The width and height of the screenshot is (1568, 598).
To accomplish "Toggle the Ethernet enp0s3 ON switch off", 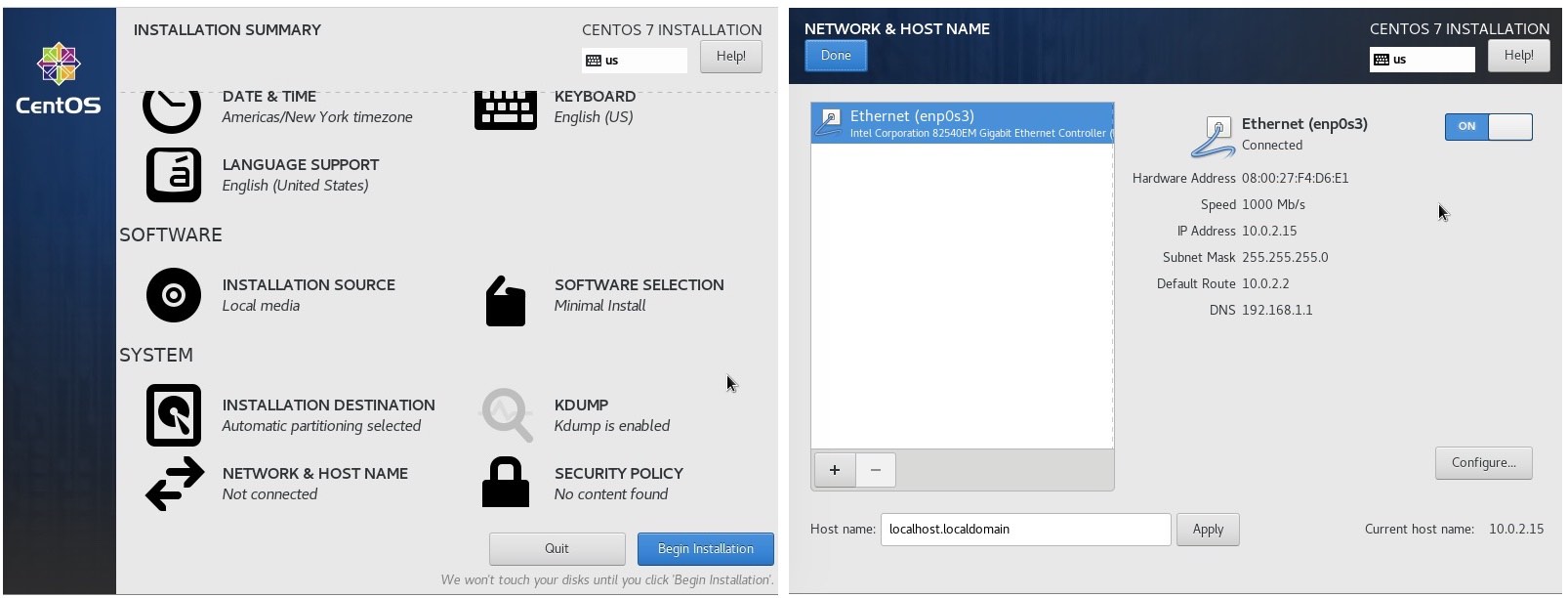I will (x=1488, y=127).
